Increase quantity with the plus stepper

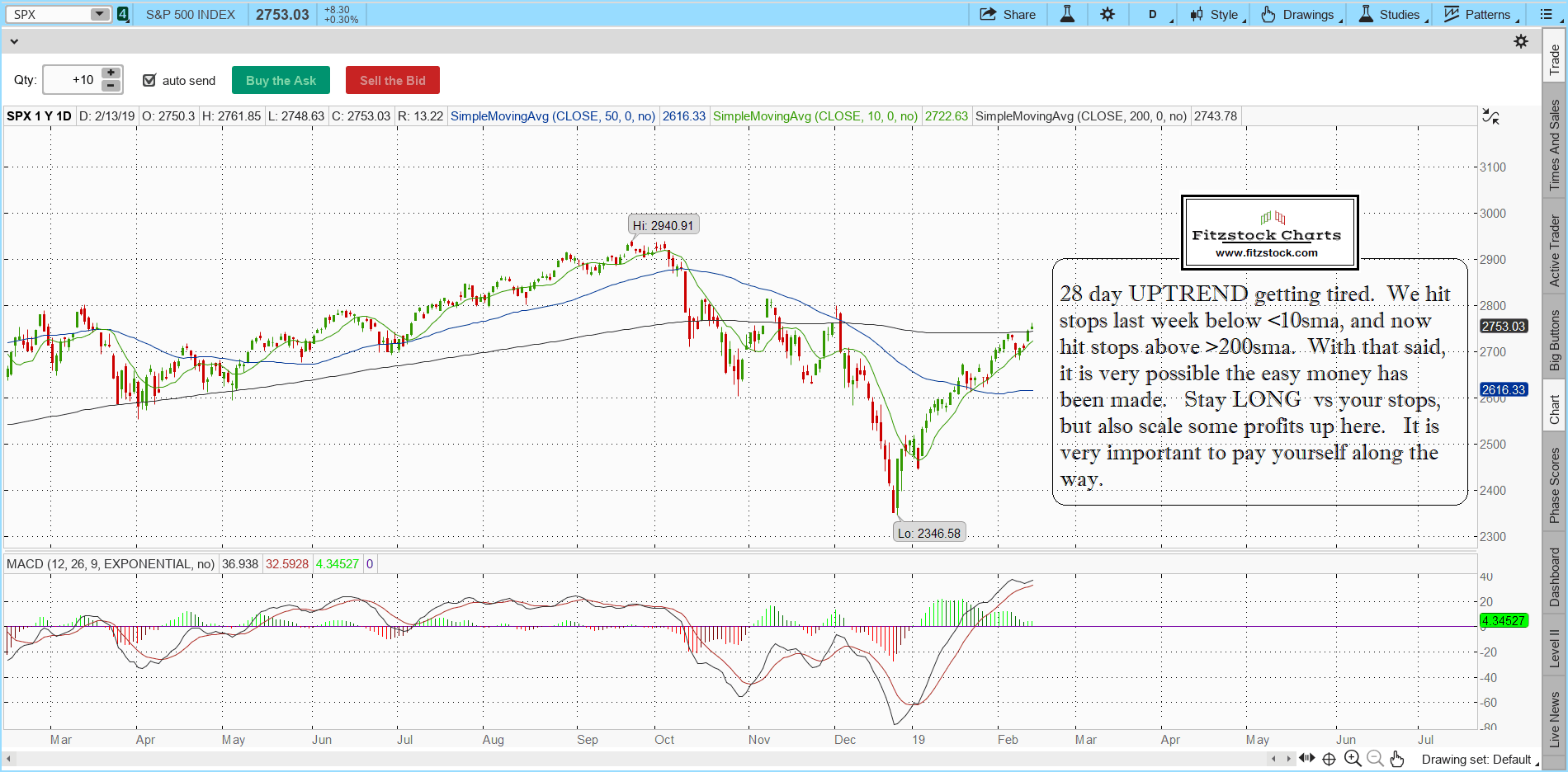(x=111, y=73)
